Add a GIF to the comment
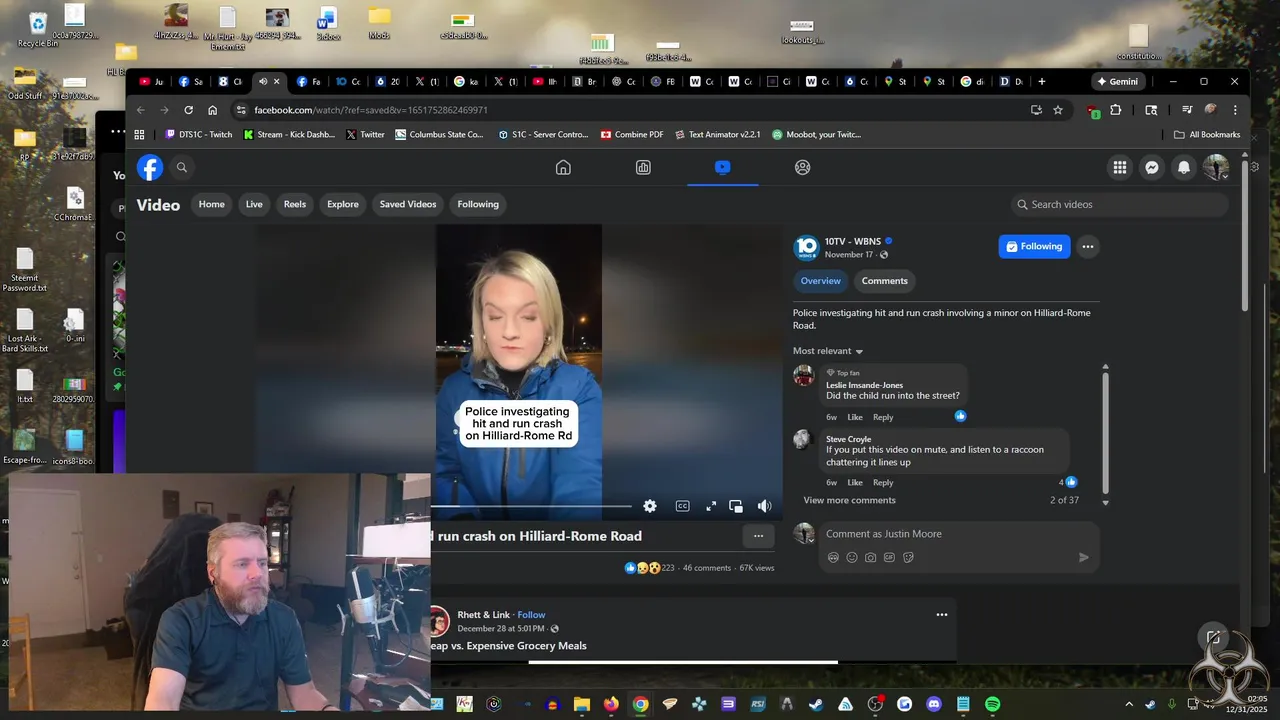The width and height of the screenshot is (1280, 720). 889,557
